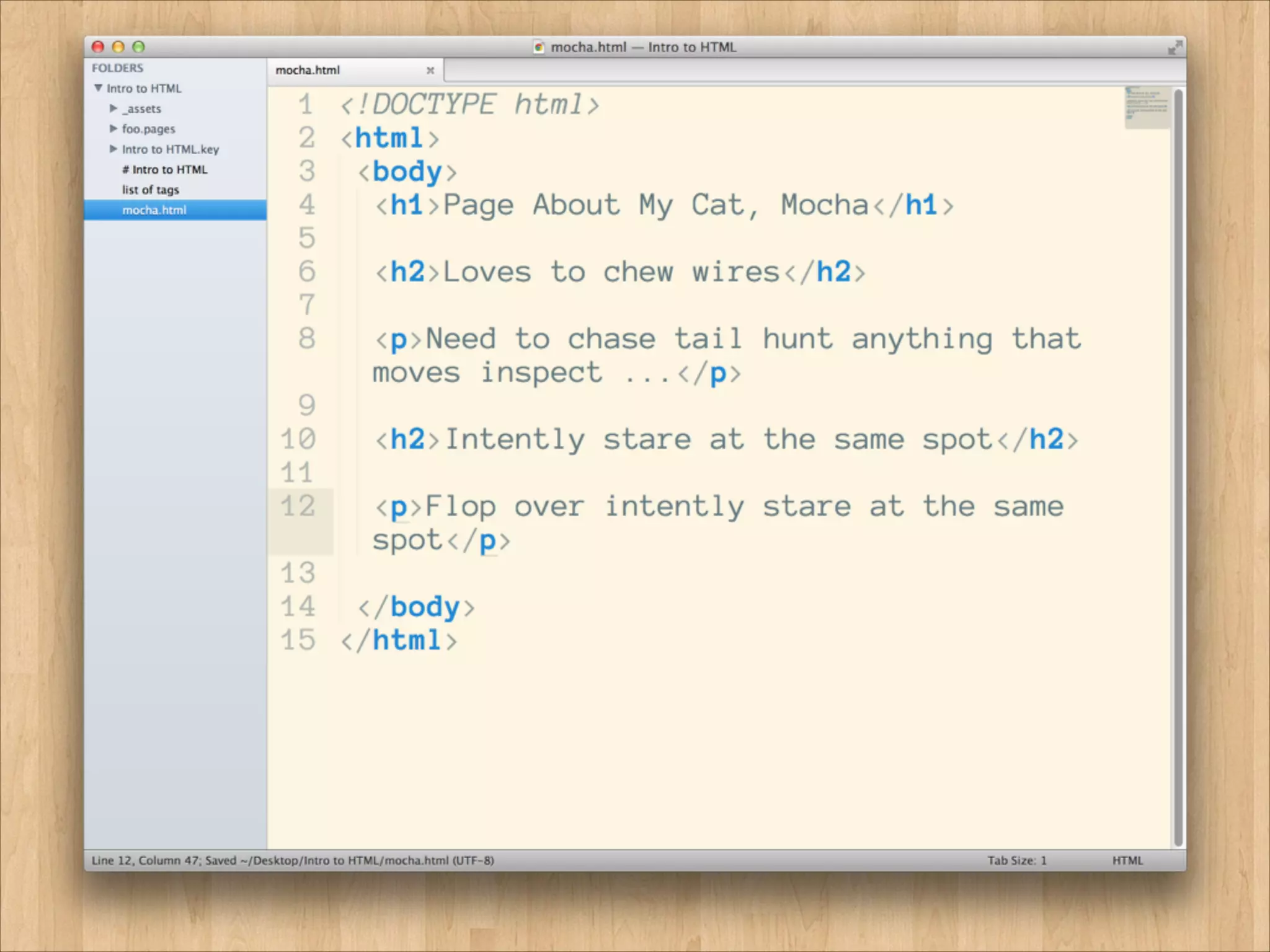Click the yellow minimize window button
The image size is (1270, 952).
(118, 47)
